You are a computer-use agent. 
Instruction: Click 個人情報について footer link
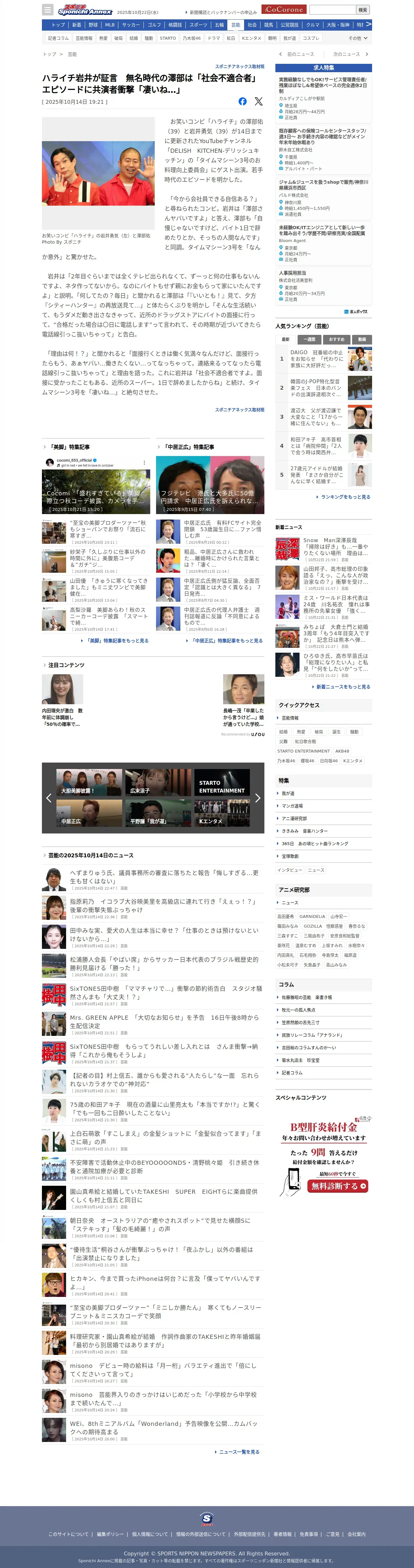pyautogui.click(x=150, y=1534)
